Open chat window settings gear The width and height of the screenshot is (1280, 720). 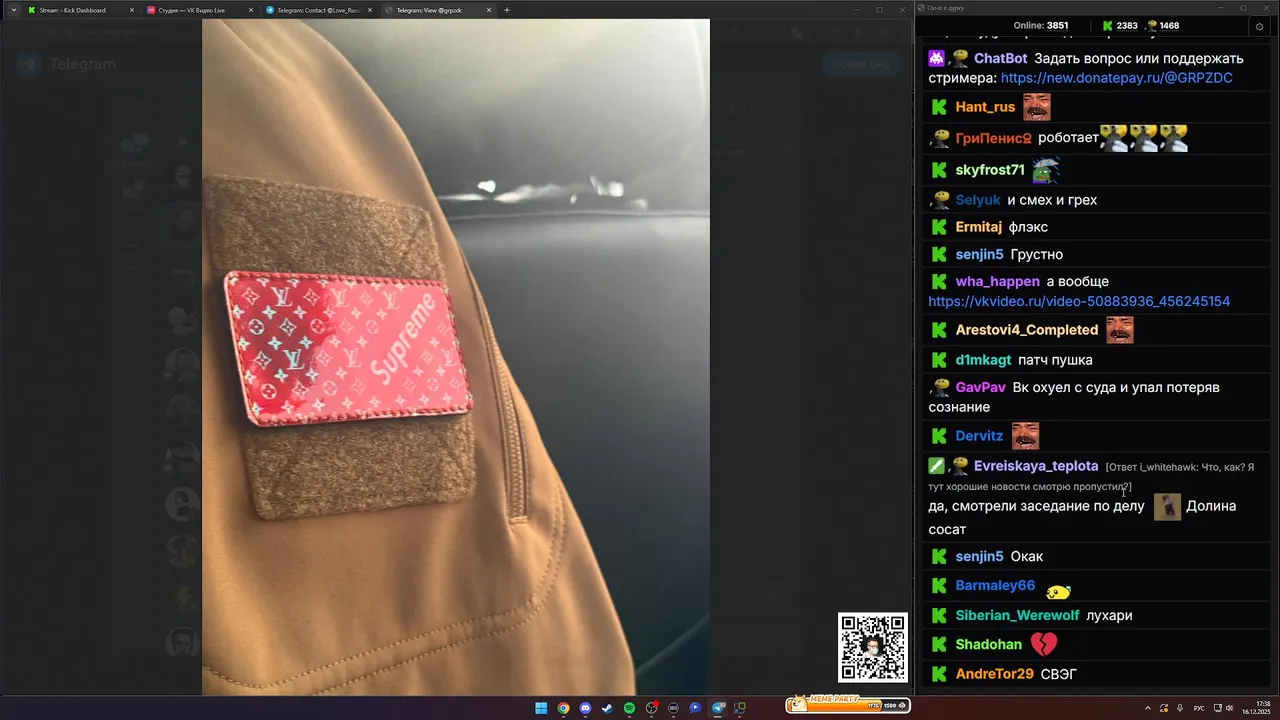1259,26
